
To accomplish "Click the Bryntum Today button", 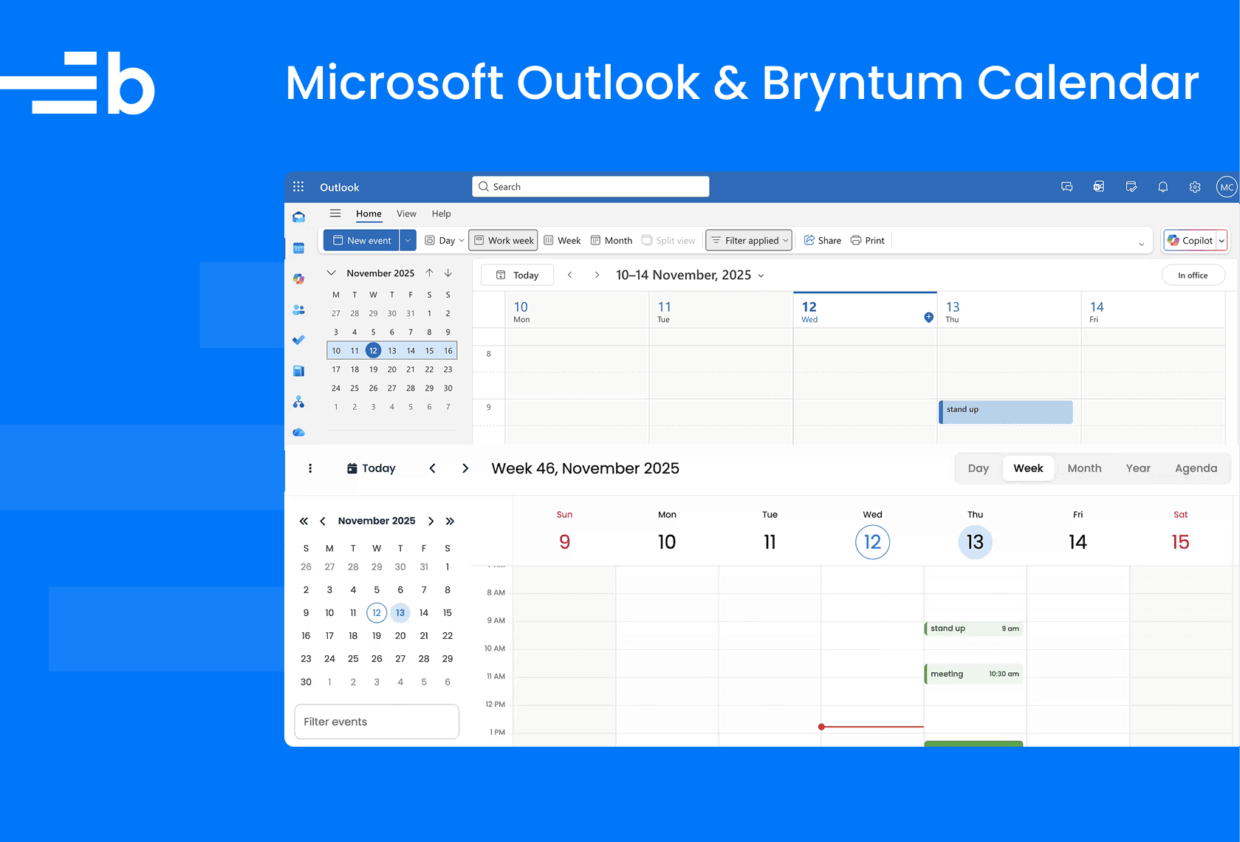I will tap(371, 468).
